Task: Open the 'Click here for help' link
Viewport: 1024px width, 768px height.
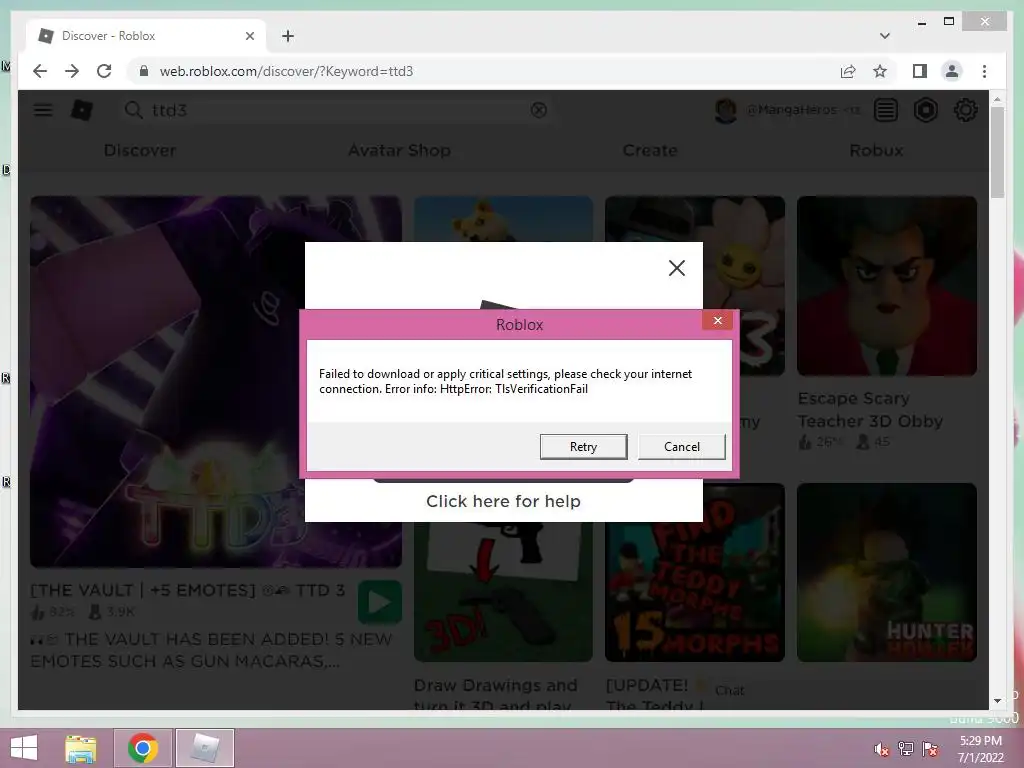Action: [503, 501]
